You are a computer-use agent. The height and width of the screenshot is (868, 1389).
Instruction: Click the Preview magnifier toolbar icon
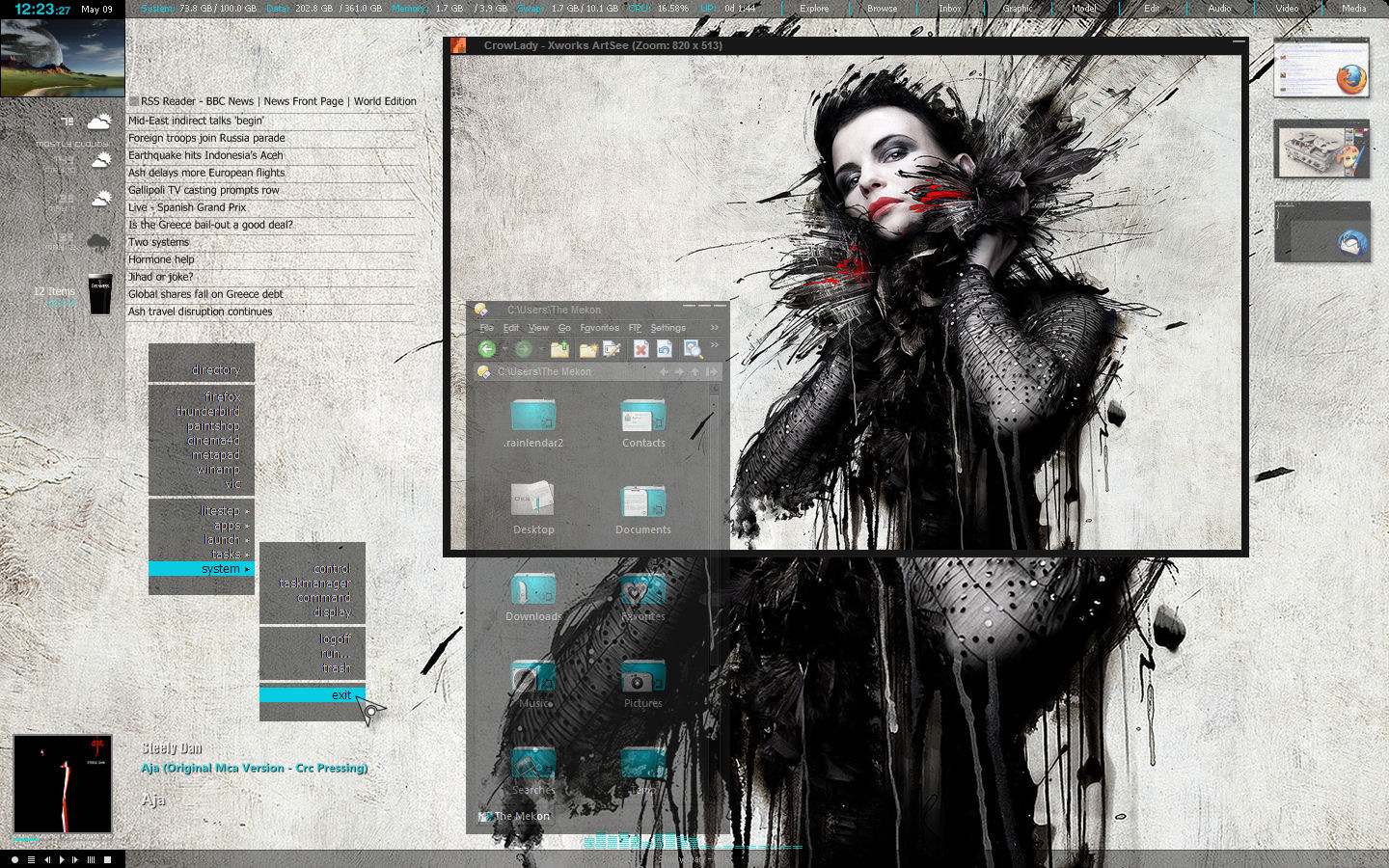[x=692, y=349]
